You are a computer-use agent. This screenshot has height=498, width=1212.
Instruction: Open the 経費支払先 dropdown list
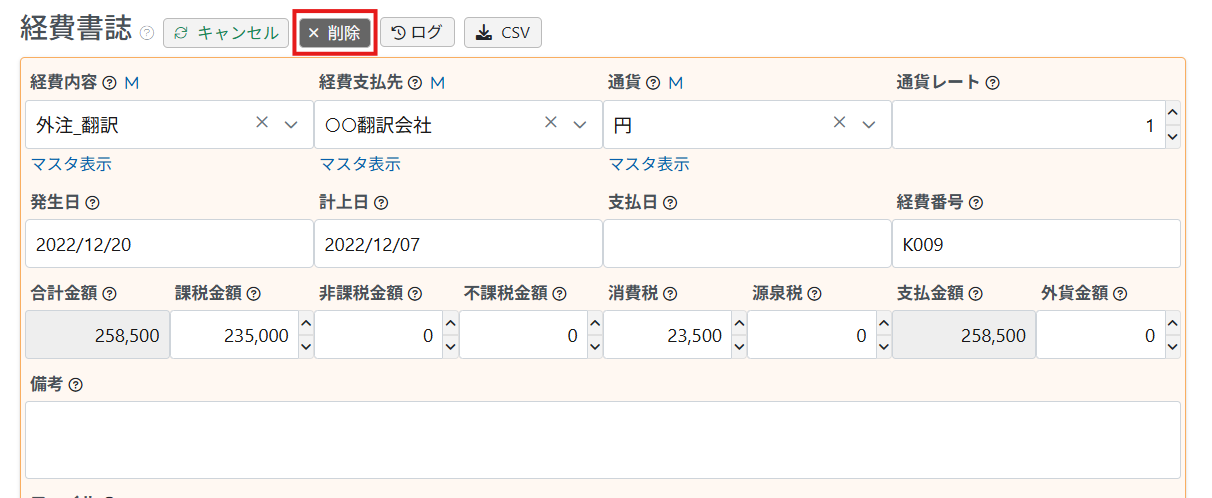point(580,124)
